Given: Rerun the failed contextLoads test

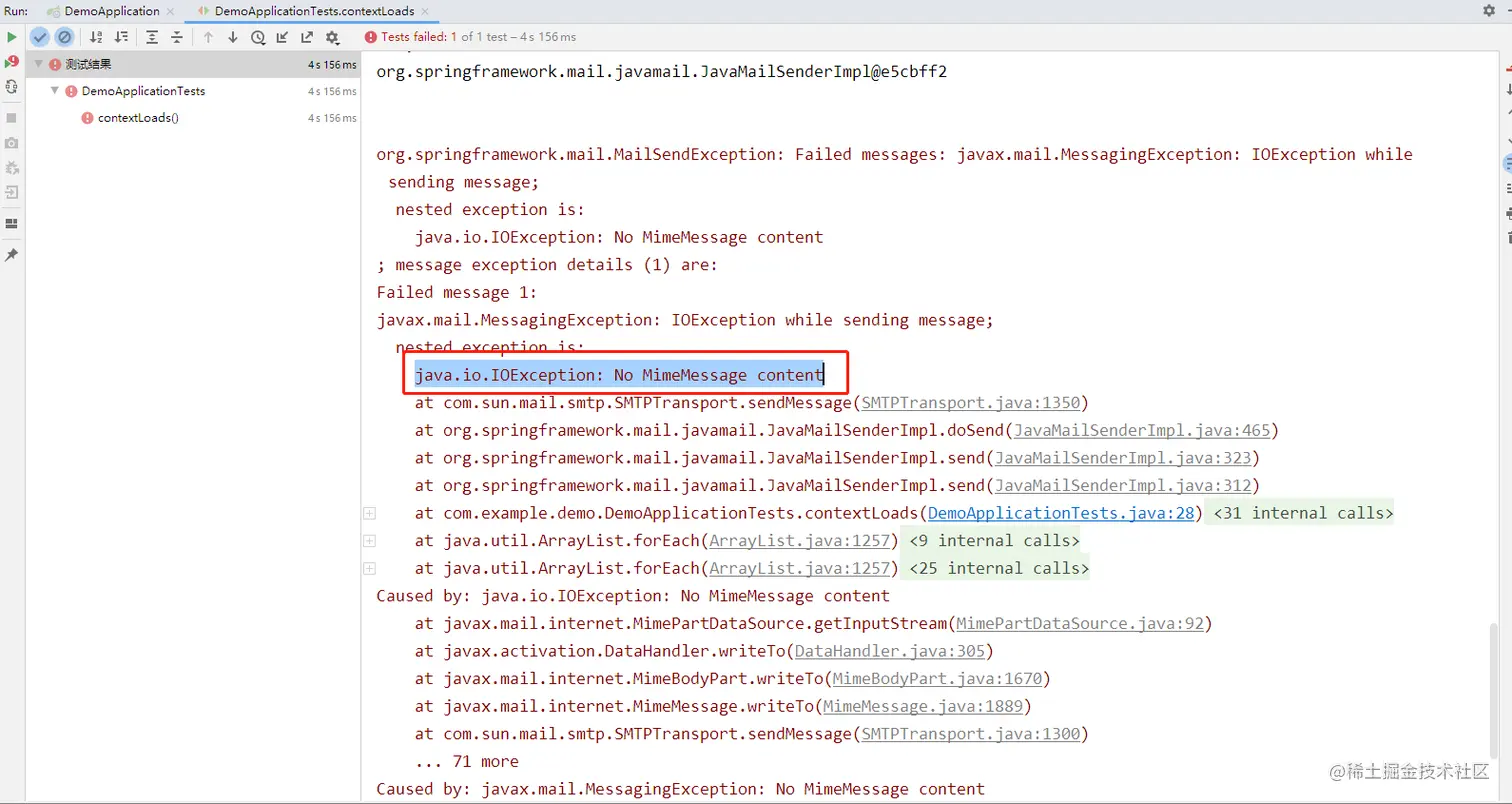Looking at the screenshot, I should coord(10,61).
